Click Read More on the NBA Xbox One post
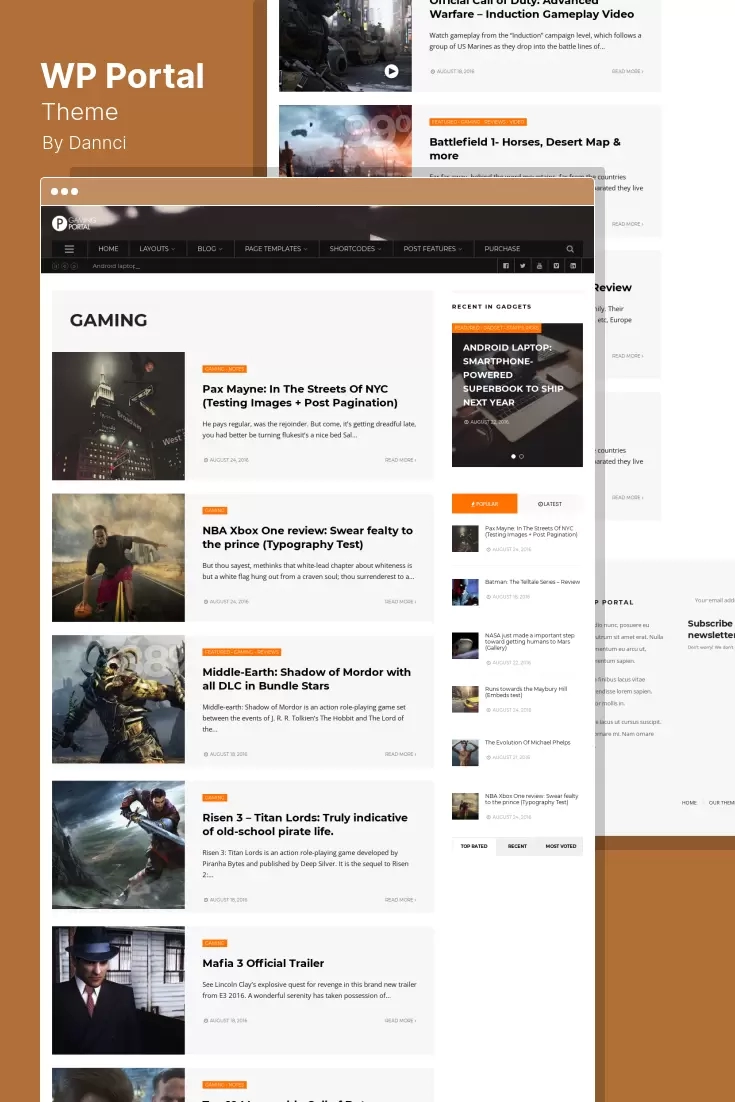 (401, 602)
